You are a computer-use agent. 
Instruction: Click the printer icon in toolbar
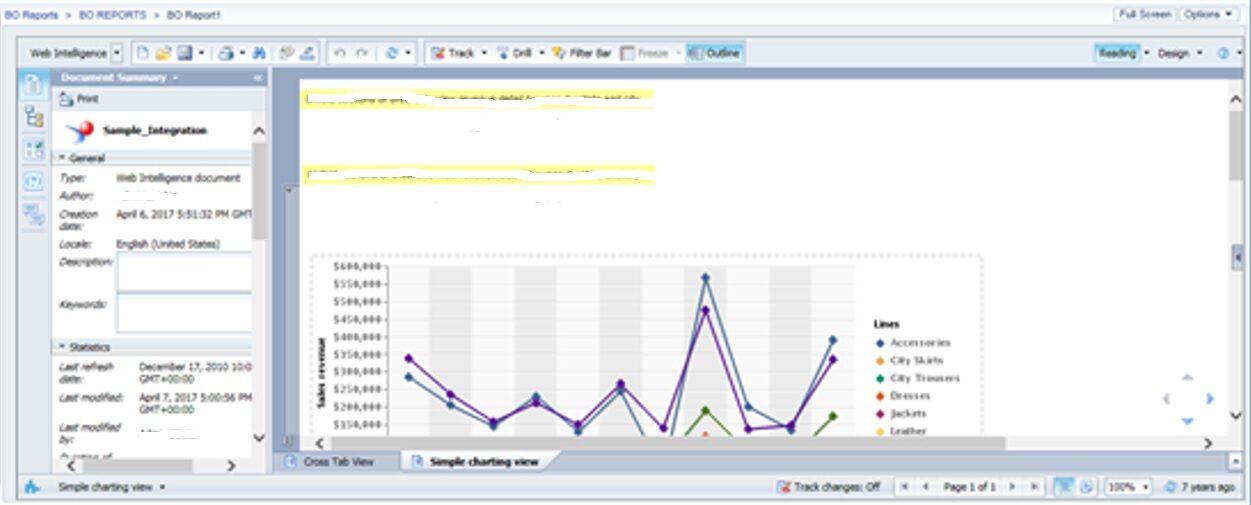pos(226,53)
